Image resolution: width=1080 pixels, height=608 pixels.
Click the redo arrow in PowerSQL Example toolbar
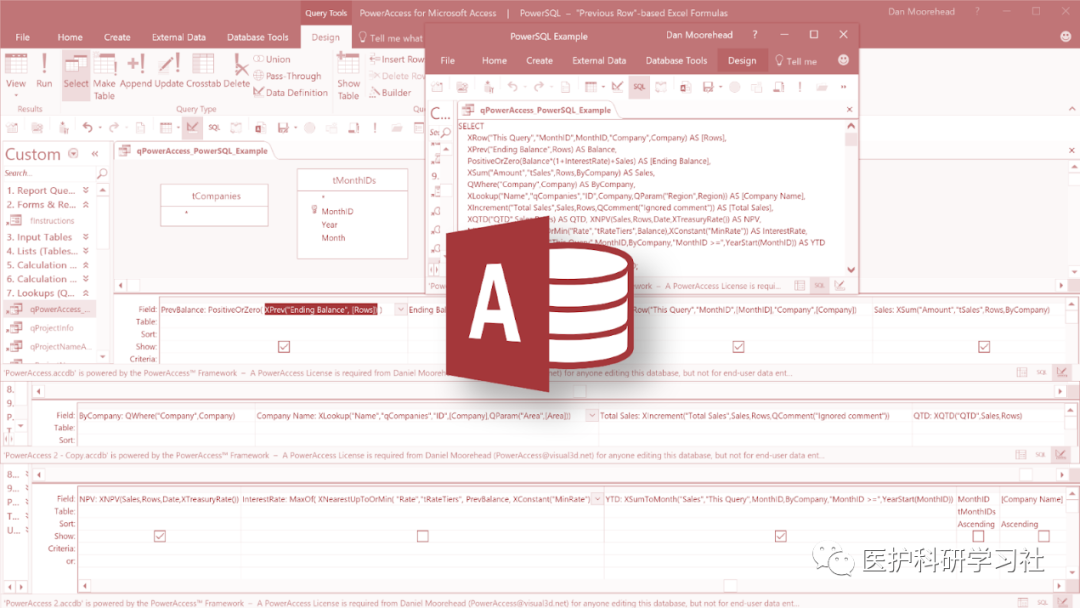click(539, 87)
